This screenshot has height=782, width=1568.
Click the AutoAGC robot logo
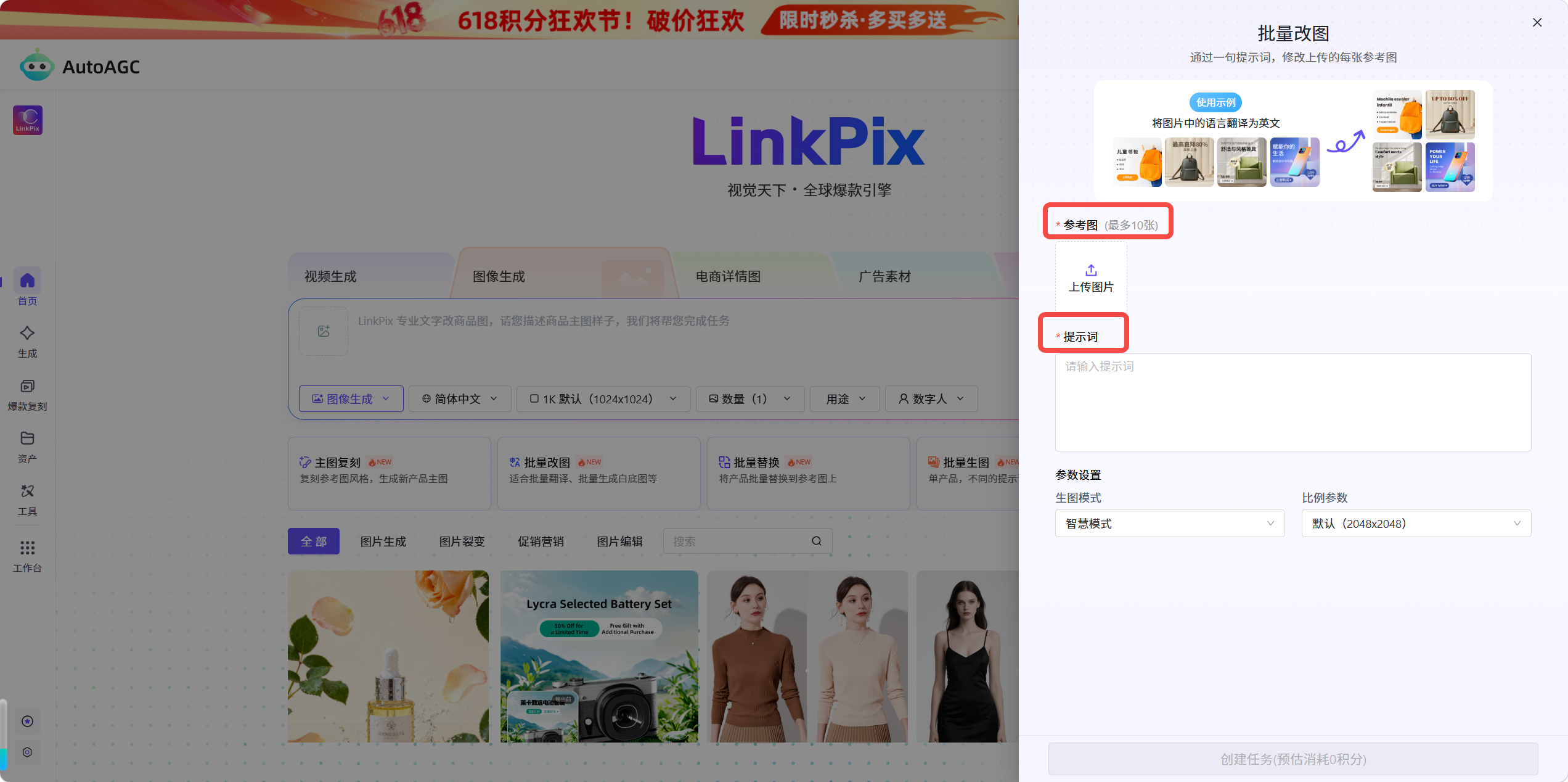36,65
